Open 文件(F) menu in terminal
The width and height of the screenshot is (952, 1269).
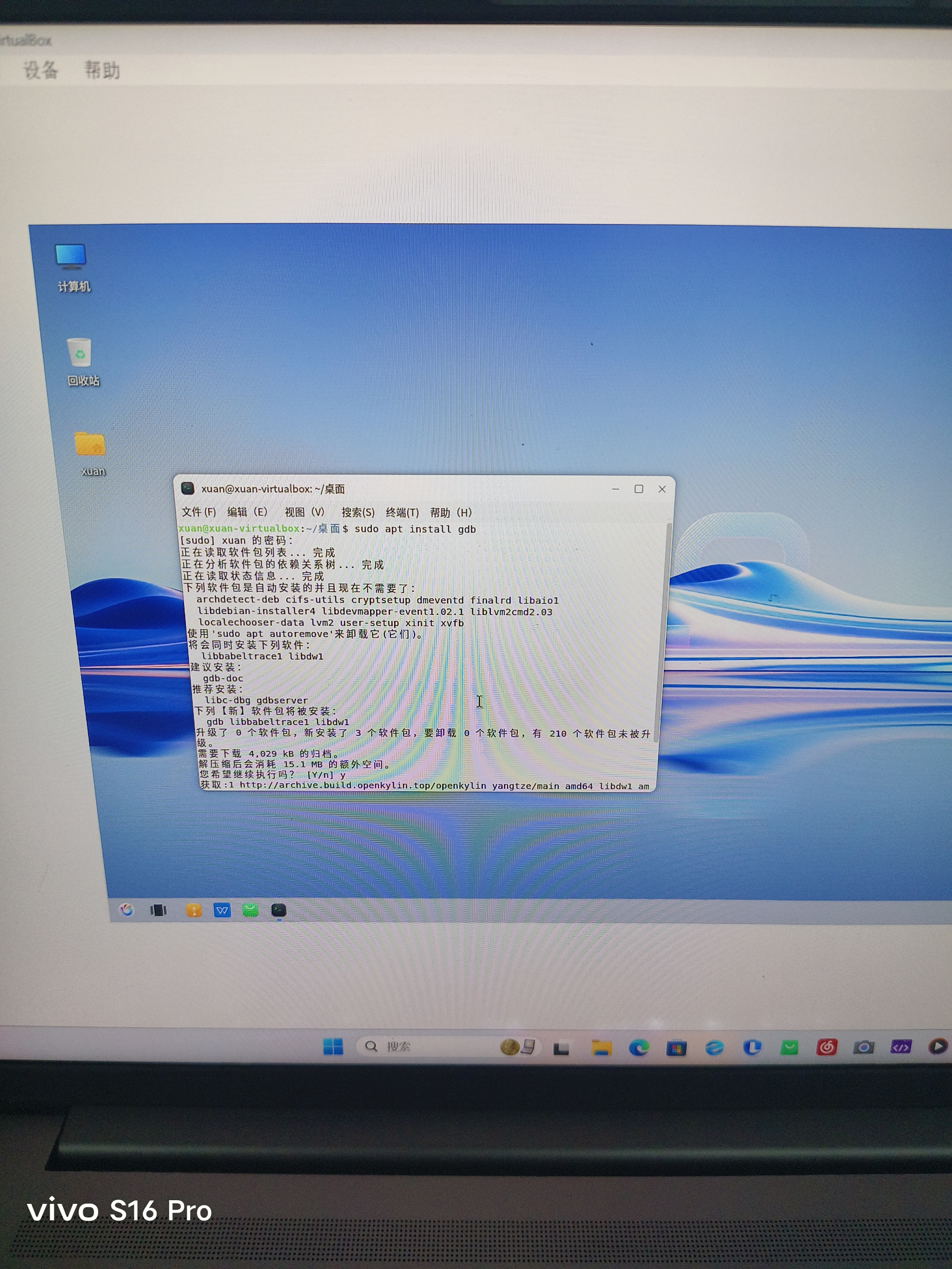(x=198, y=512)
